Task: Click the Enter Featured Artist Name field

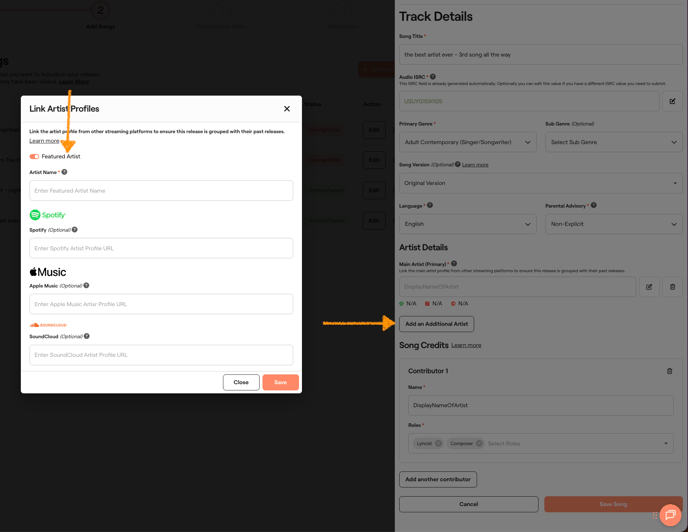Action: pyautogui.click(x=161, y=190)
